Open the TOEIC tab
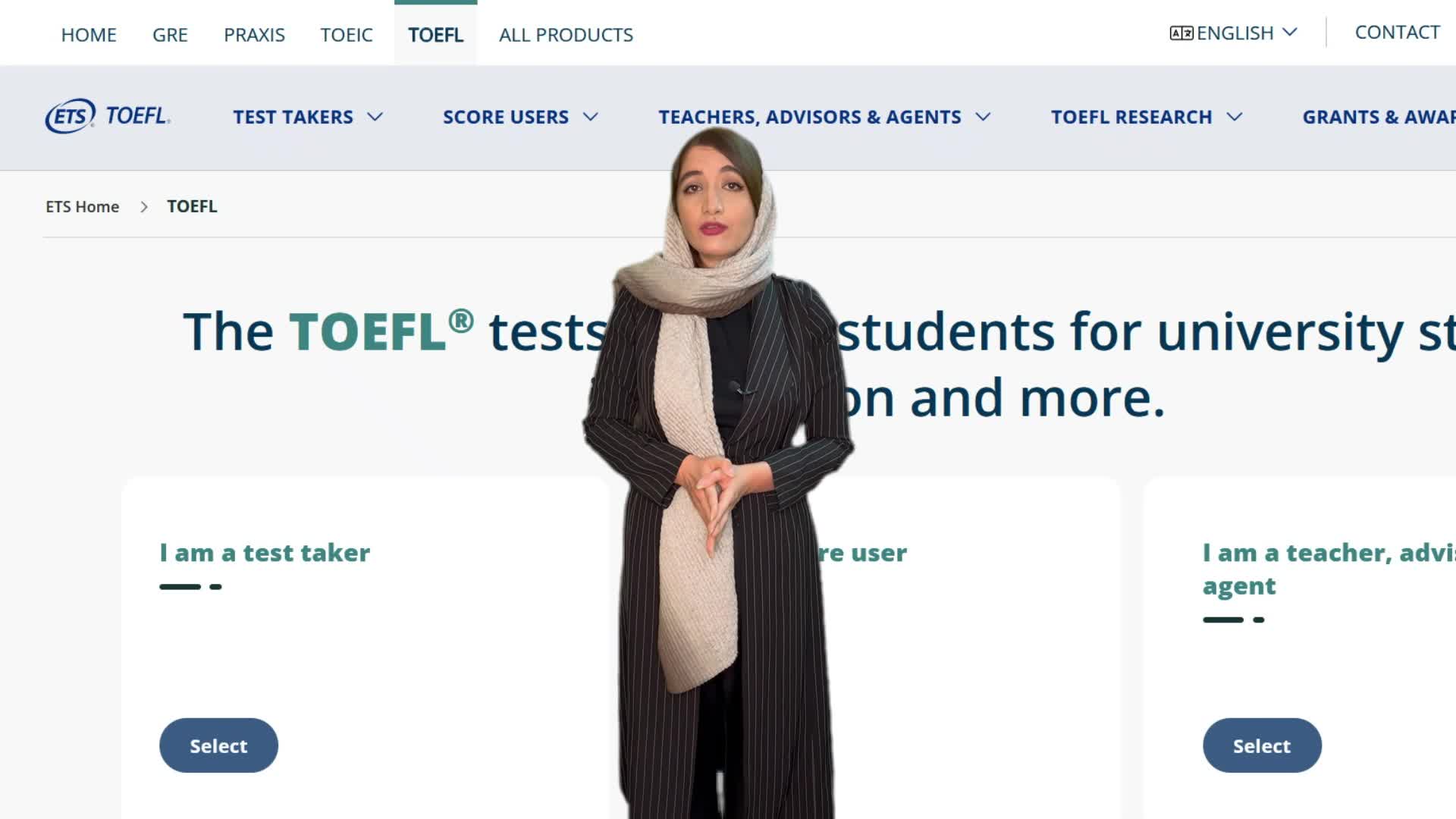 (x=347, y=35)
